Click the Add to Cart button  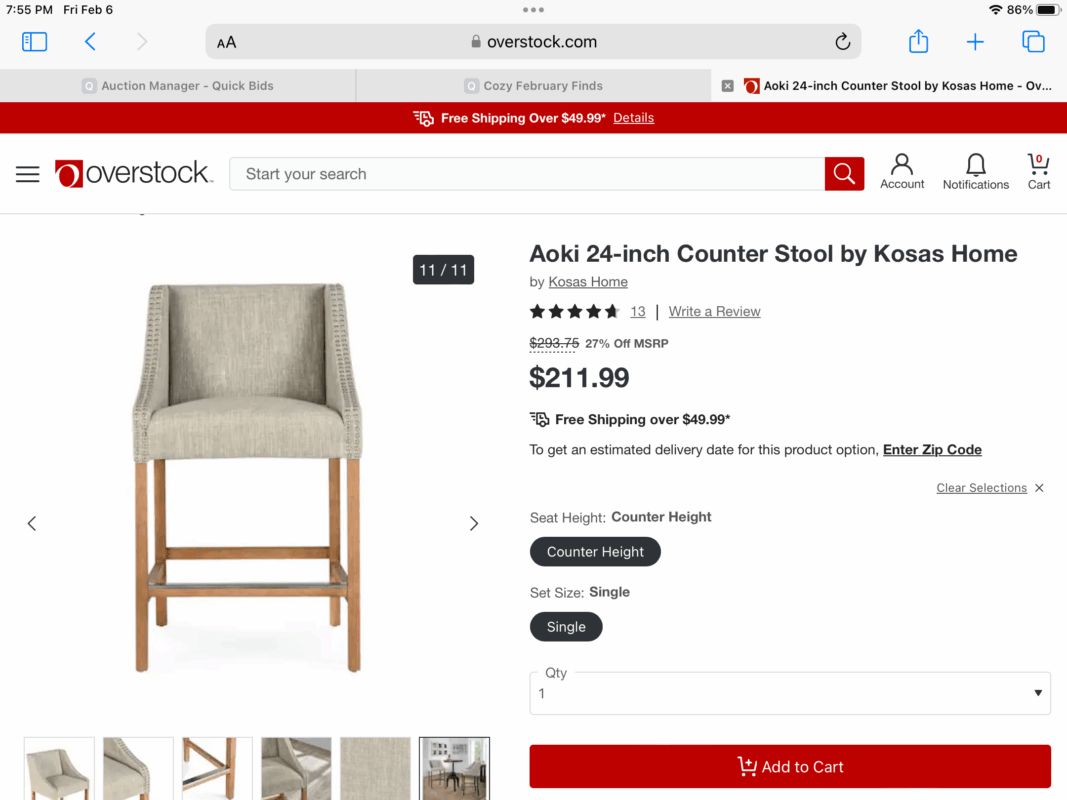click(789, 767)
